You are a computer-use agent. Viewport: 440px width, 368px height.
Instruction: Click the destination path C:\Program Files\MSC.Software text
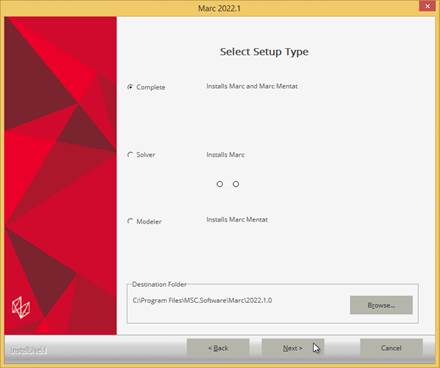point(202,300)
